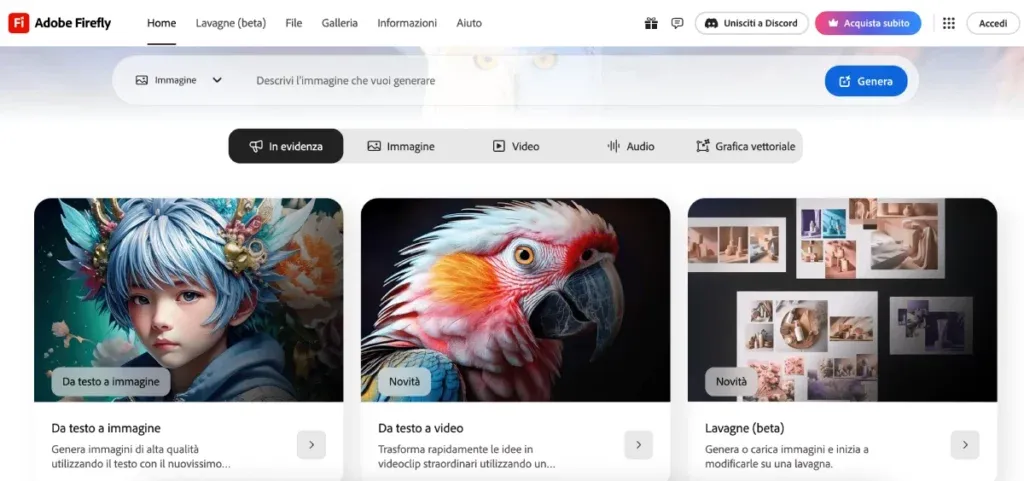1024x481 pixels.
Task: Click the Genera button
Action: (x=866, y=81)
